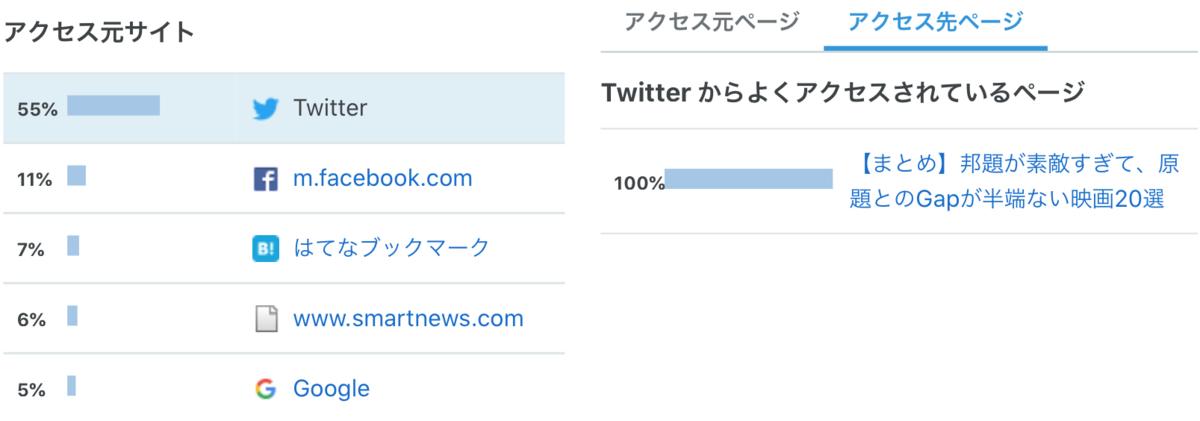Open the 【まとめ】邦題が素敵すぎて article link

point(1008,180)
